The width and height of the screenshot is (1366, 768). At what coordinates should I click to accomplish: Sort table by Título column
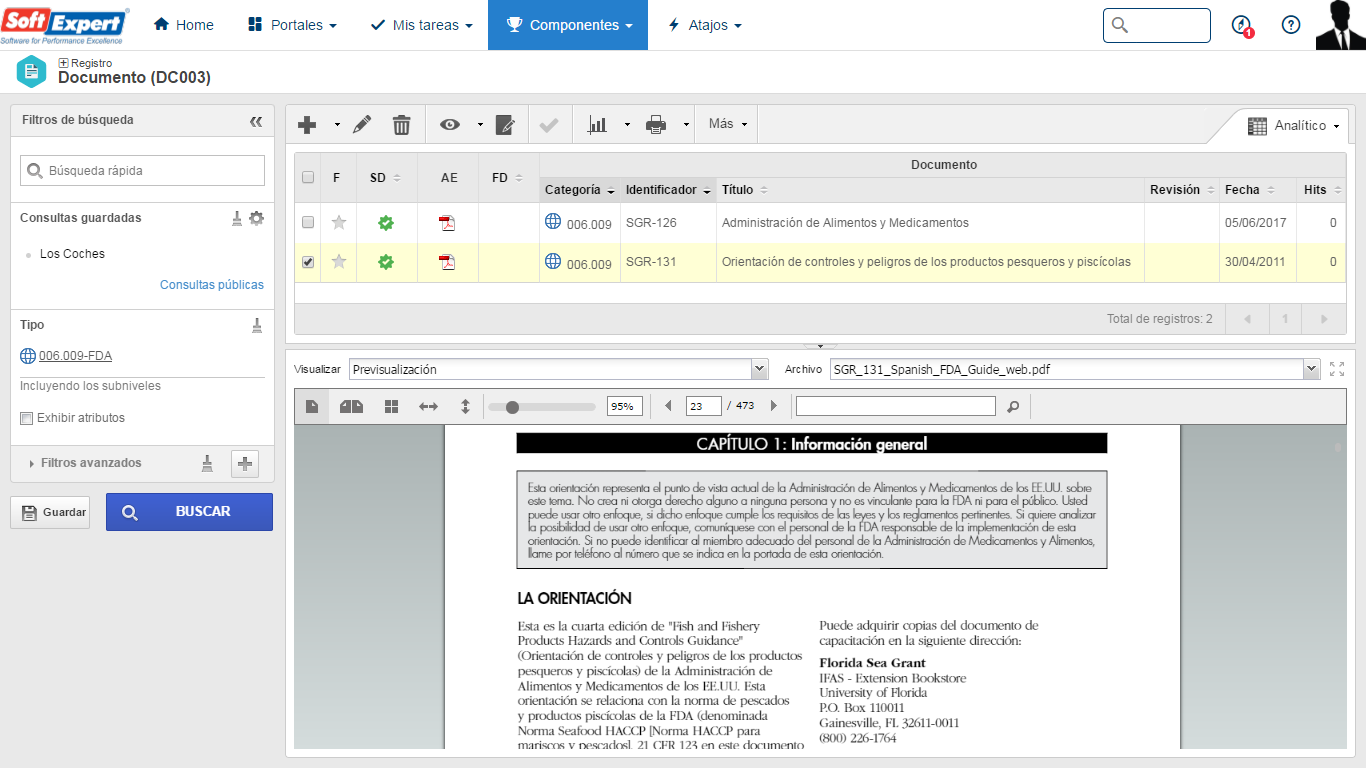pyautogui.click(x=745, y=190)
